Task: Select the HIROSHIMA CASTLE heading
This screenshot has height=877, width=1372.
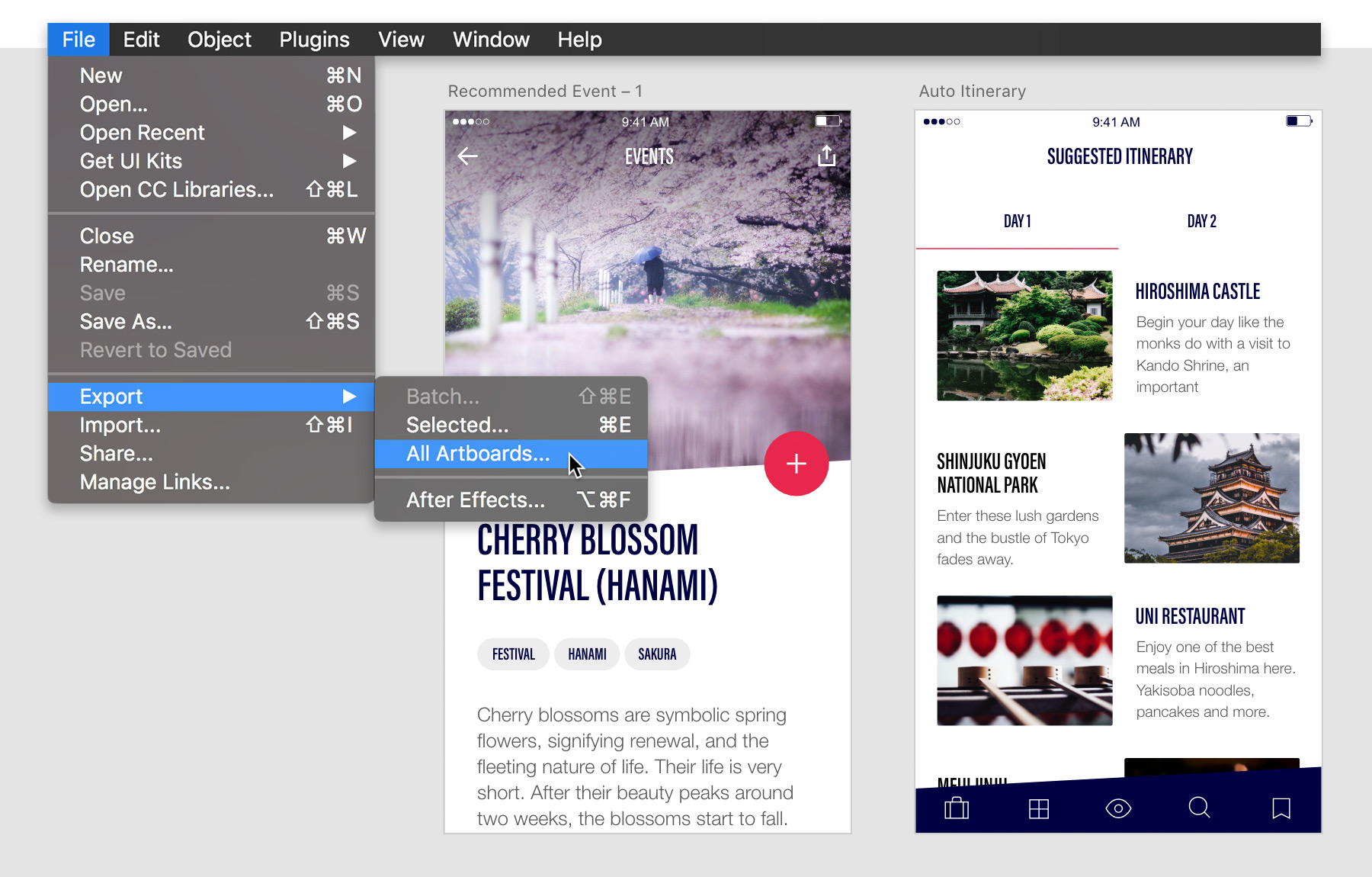Action: (x=1197, y=291)
